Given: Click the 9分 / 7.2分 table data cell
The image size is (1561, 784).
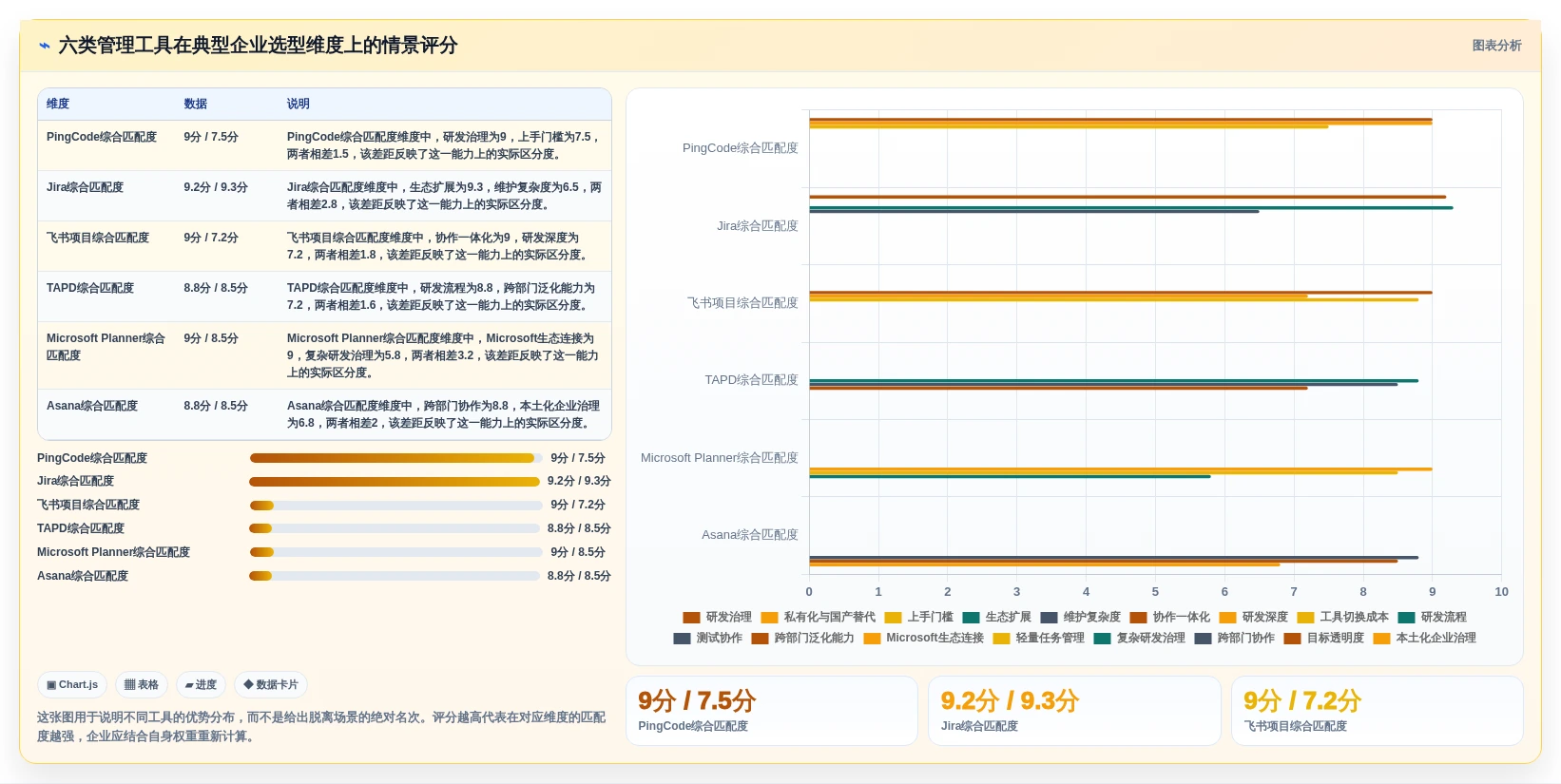Looking at the screenshot, I should tap(211, 238).
